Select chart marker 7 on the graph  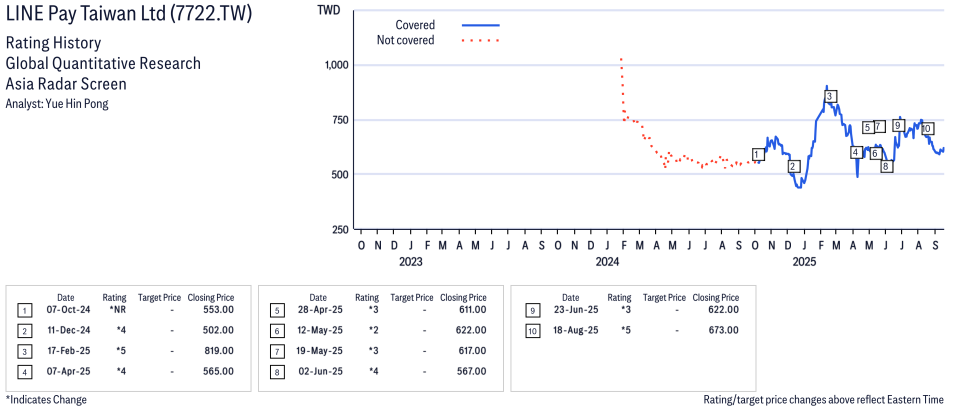(878, 127)
